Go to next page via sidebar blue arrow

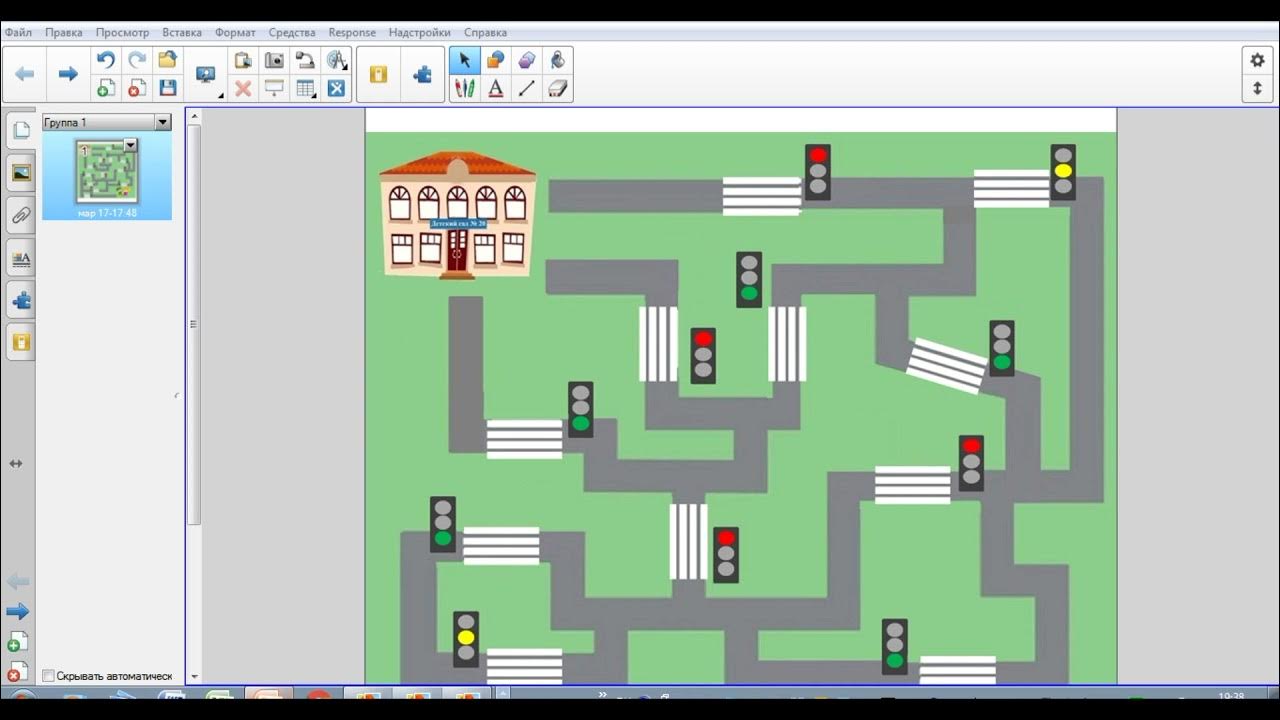18,612
